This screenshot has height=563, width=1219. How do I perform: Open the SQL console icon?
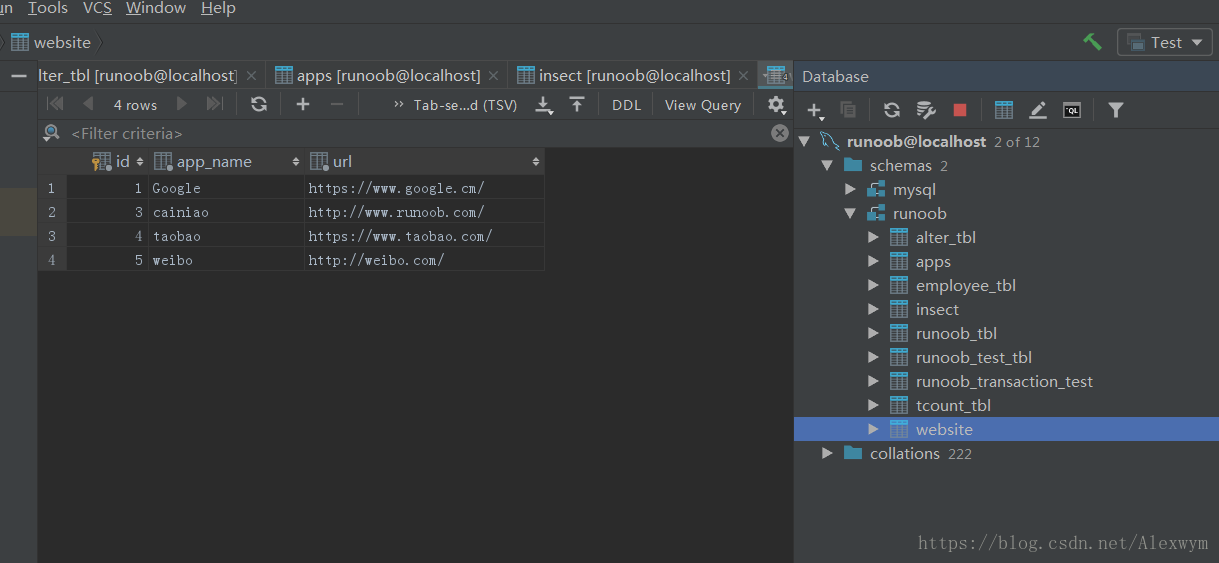coord(1072,110)
